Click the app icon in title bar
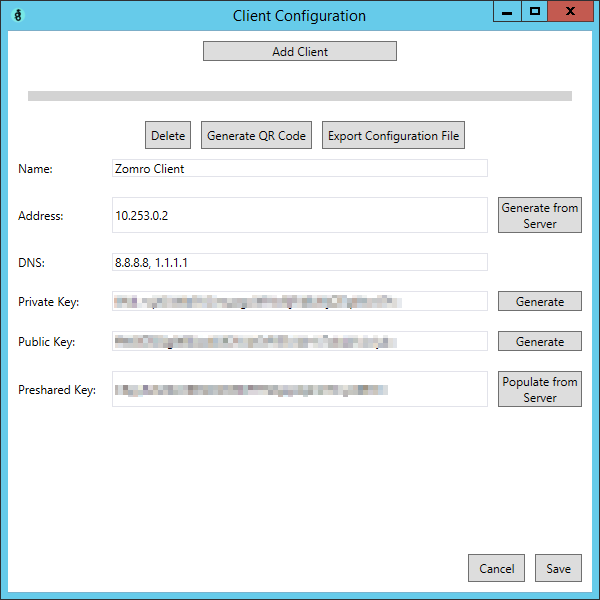The height and width of the screenshot is (600, 600). point(18,15)
